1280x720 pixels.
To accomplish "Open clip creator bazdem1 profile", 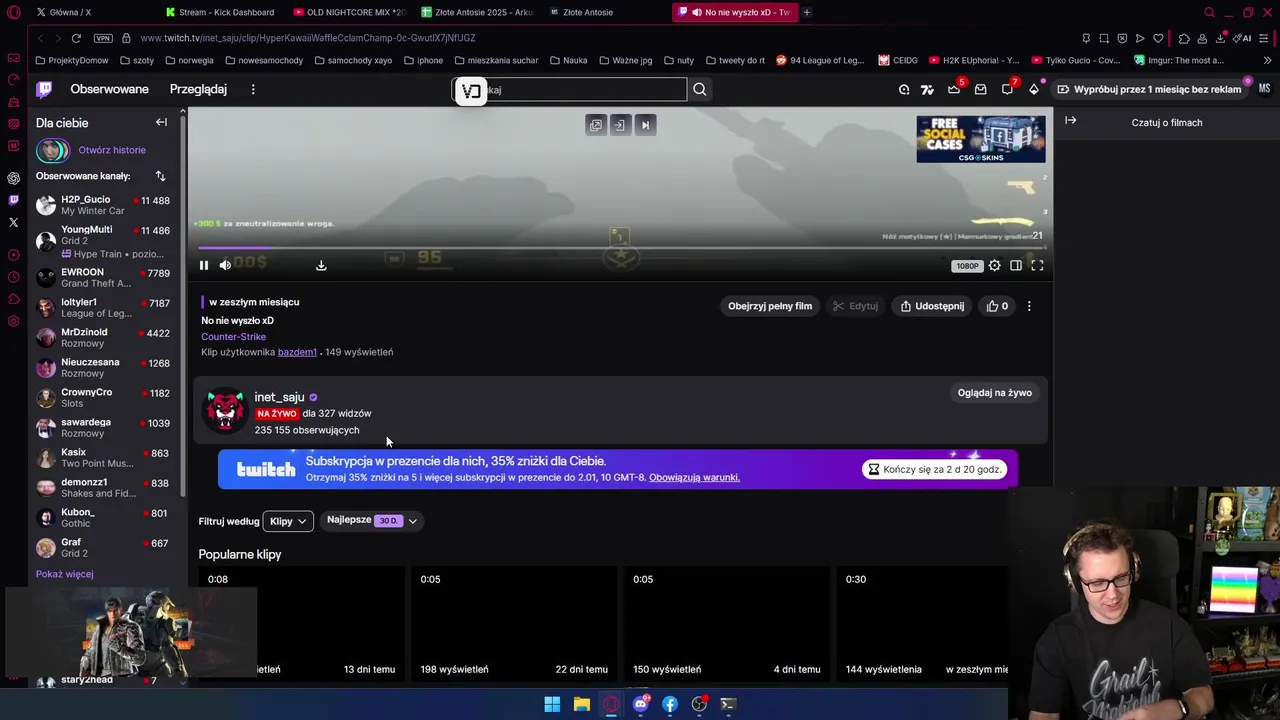I will (297, 352).
